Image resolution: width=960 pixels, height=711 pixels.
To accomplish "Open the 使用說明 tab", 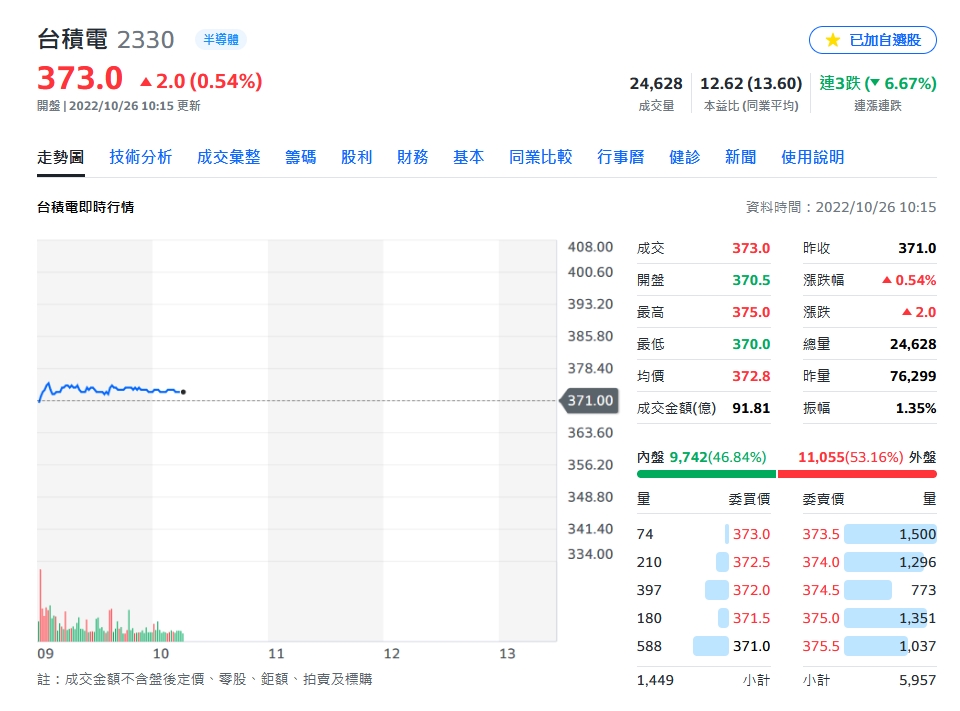I will [x=812, y=157].
